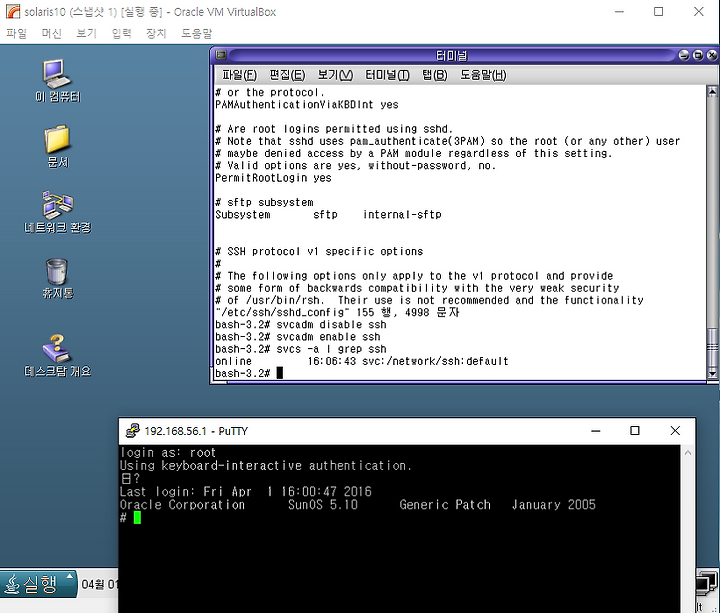Click '# SSH protocol v1 specific options' line
The image size is (720, 613).
coord(319,252)
